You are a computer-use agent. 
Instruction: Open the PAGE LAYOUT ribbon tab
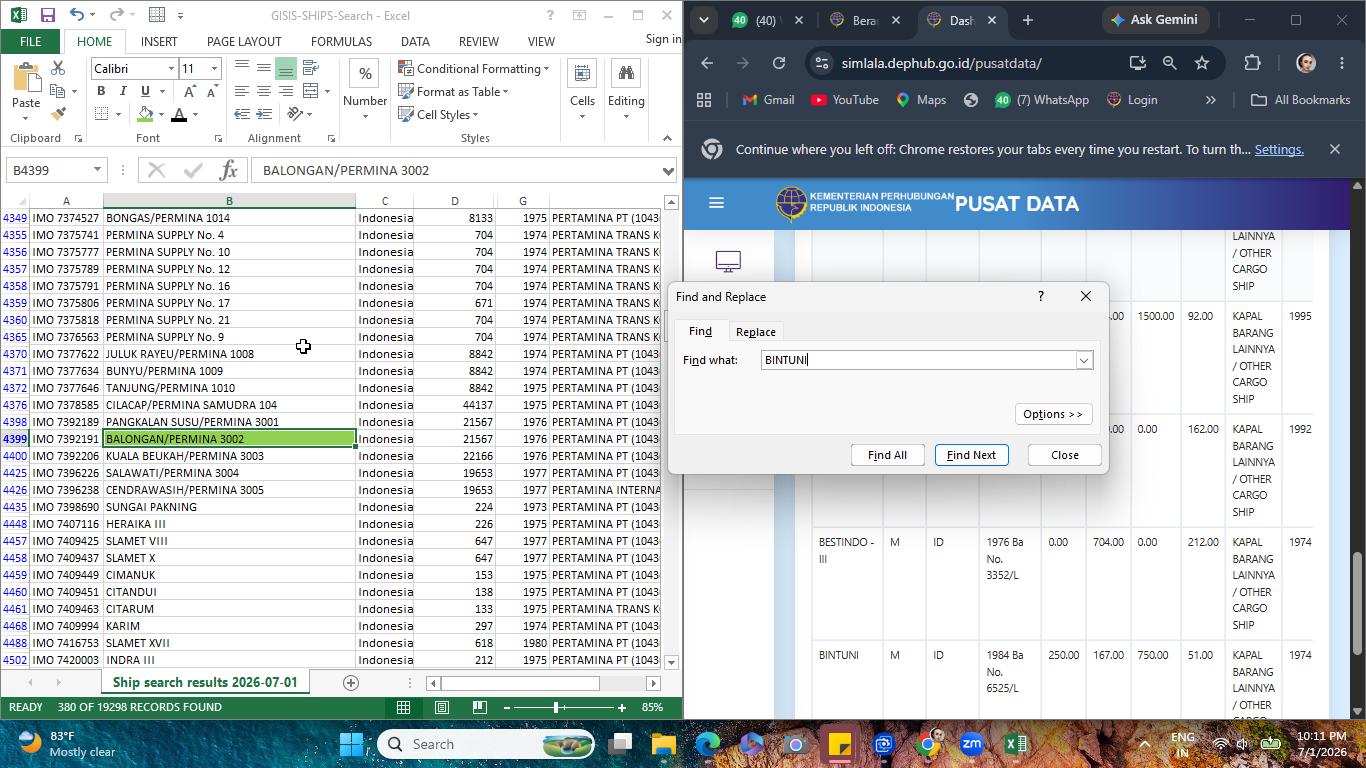(244, 41)
